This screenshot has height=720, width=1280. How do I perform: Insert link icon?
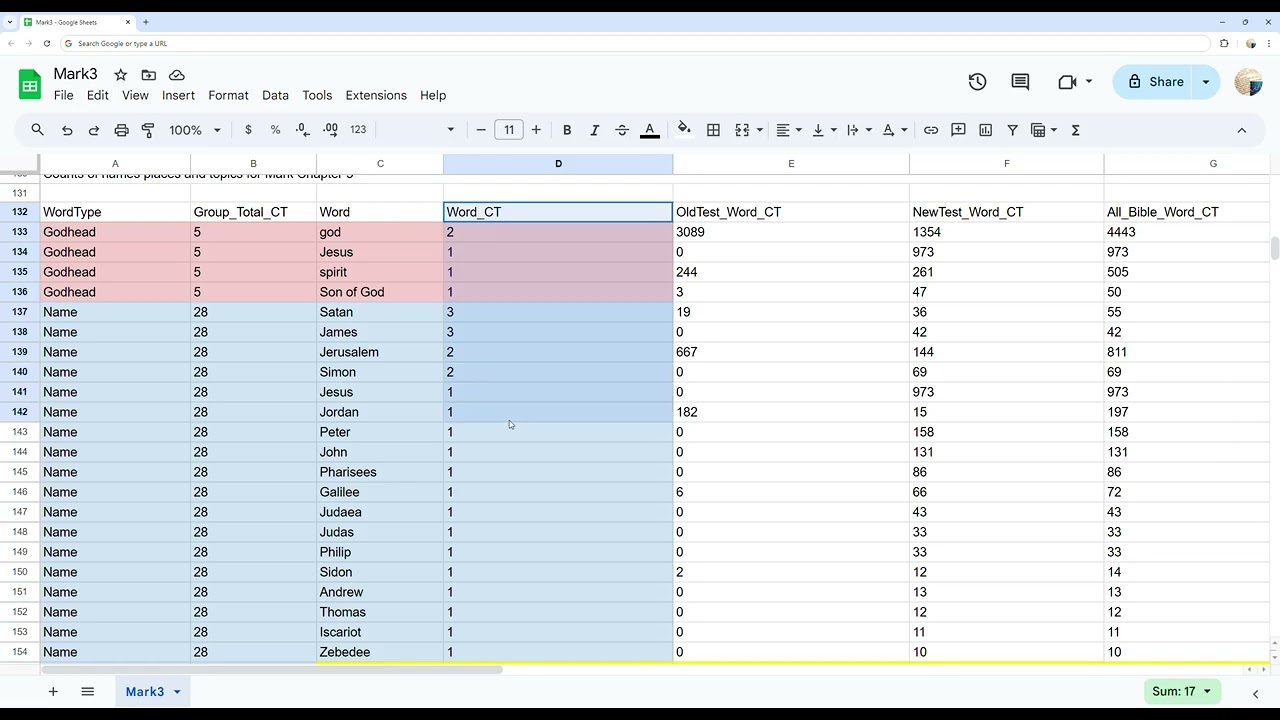(931, 130)
